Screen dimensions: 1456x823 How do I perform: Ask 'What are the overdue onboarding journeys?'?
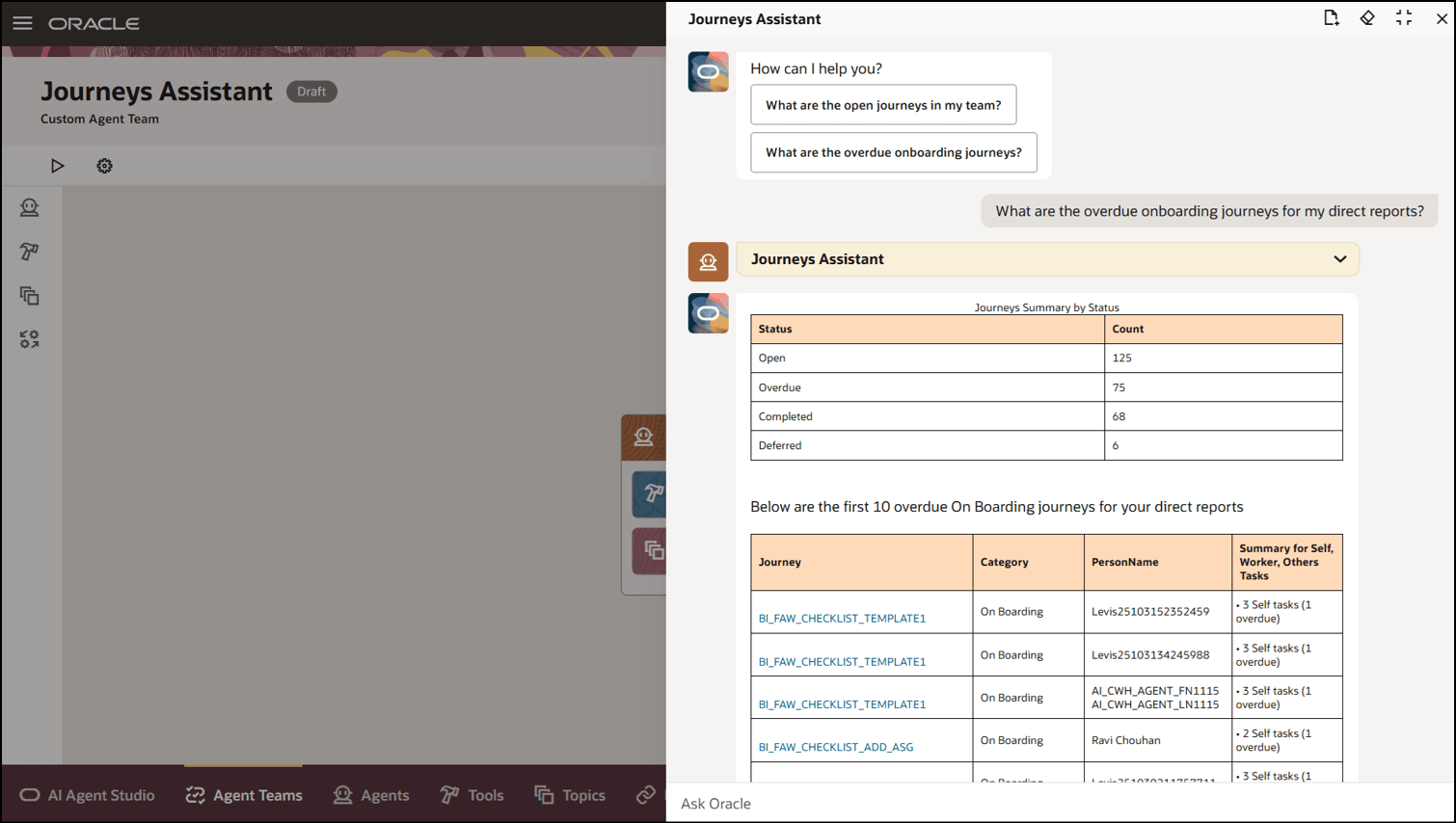[893, 152]
